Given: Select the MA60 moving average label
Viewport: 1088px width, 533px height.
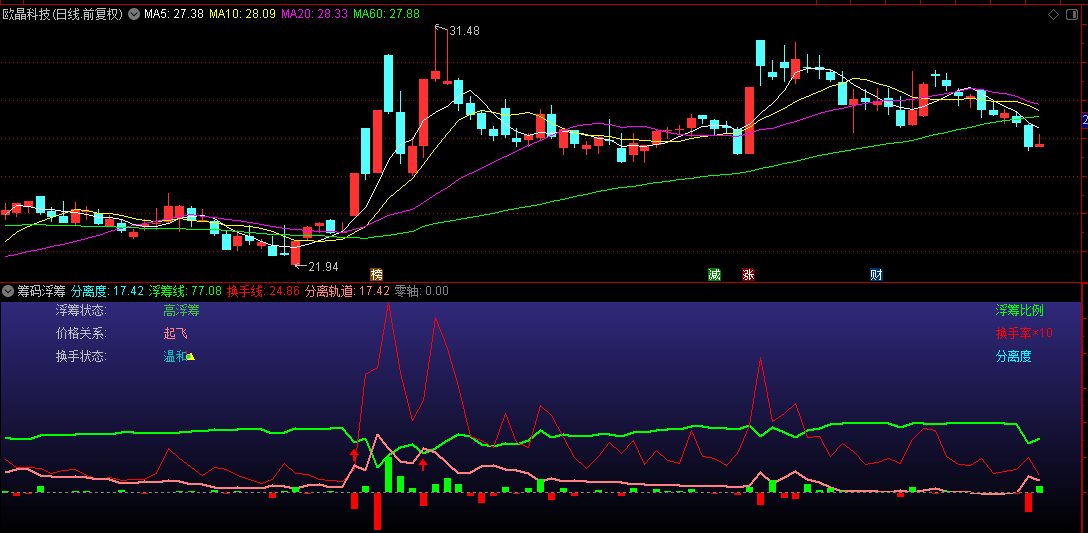Looking at the screenshot, I should 386,14.
